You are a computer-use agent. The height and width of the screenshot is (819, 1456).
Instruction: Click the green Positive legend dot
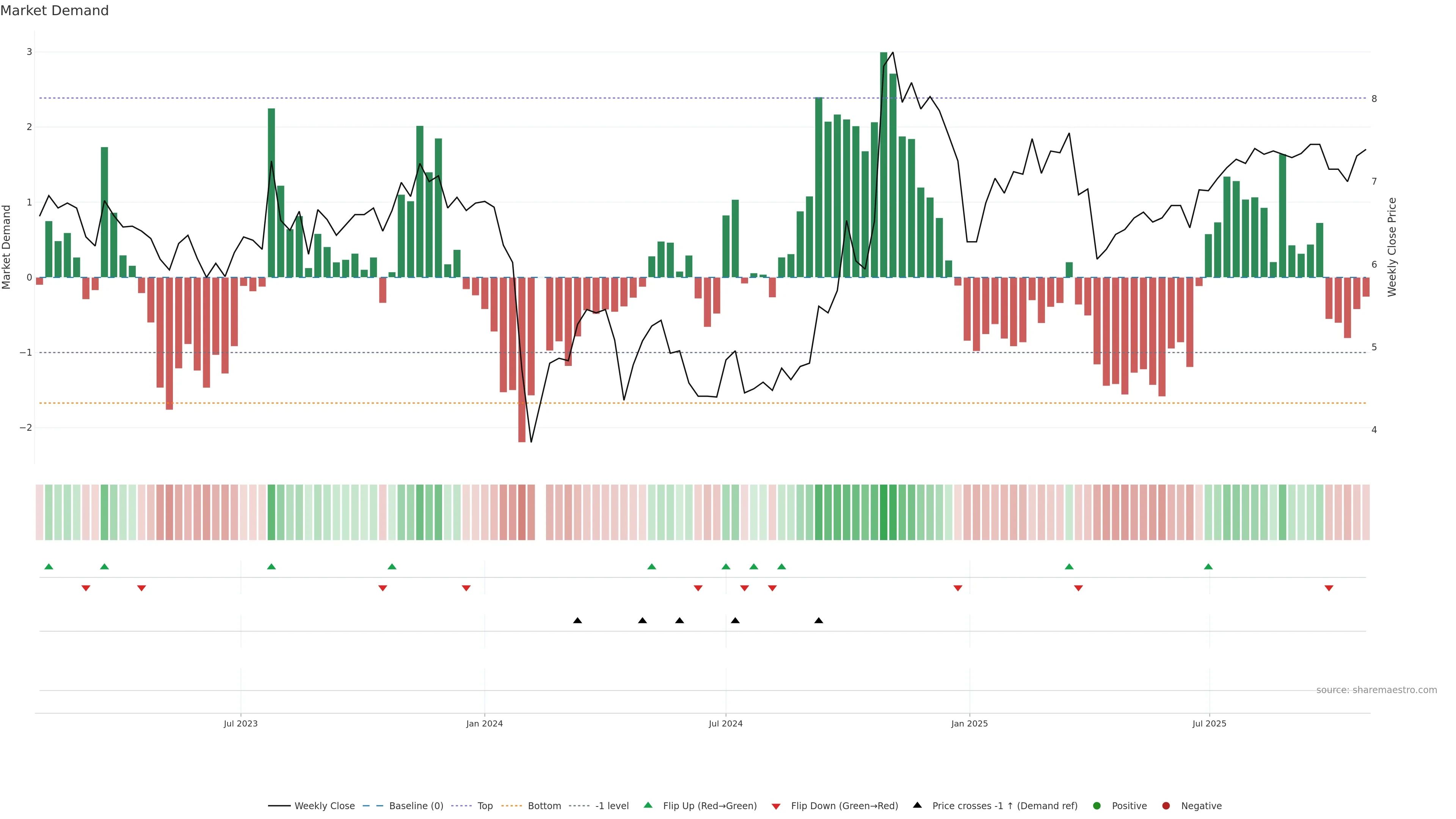tap(1097, 806)
